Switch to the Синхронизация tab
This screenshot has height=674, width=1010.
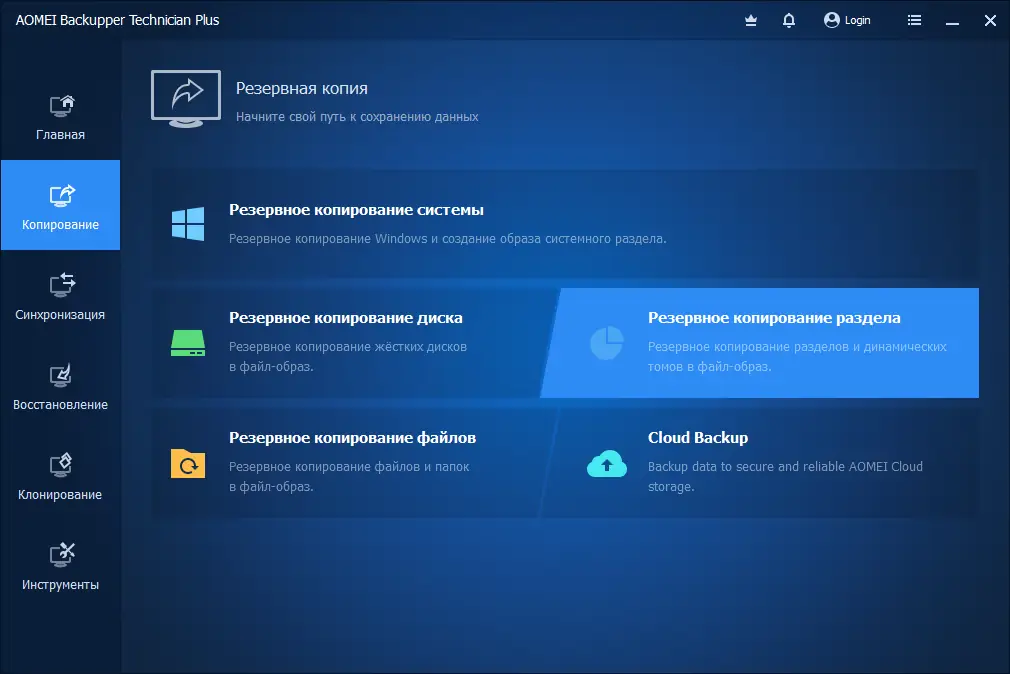click(61, 295)
